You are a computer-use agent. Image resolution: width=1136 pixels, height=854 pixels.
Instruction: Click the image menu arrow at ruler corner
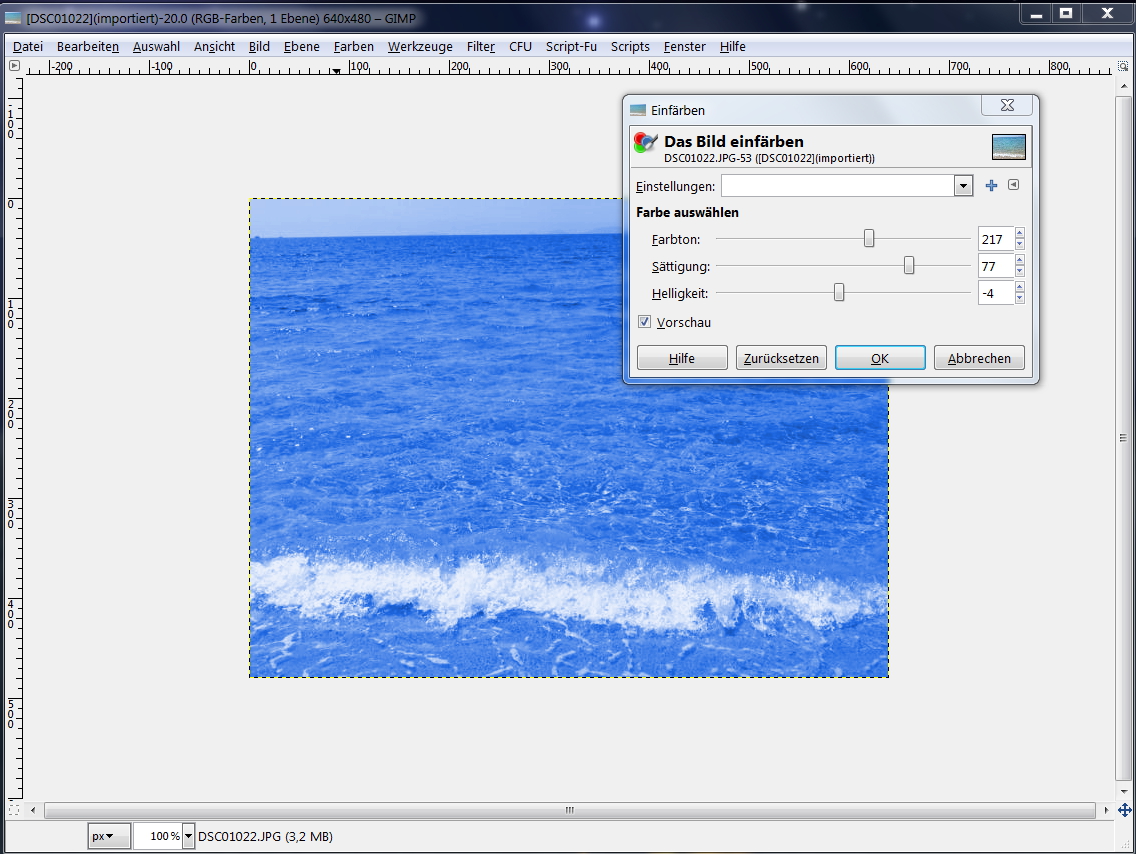(14, 66)
